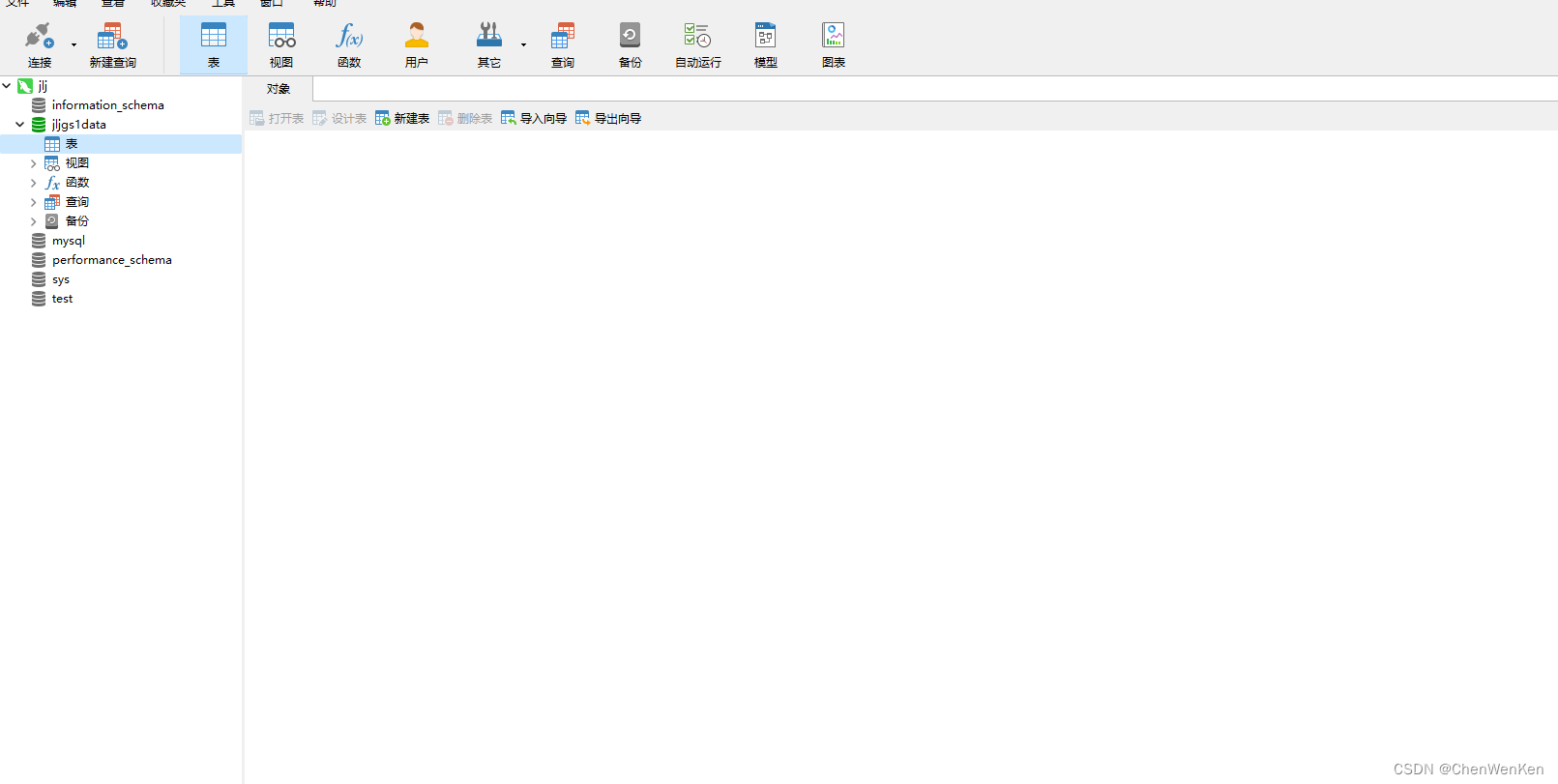1558x784 pixels.
Task: Open the 图表 chart toolbar button
Action: coord(834,45)
